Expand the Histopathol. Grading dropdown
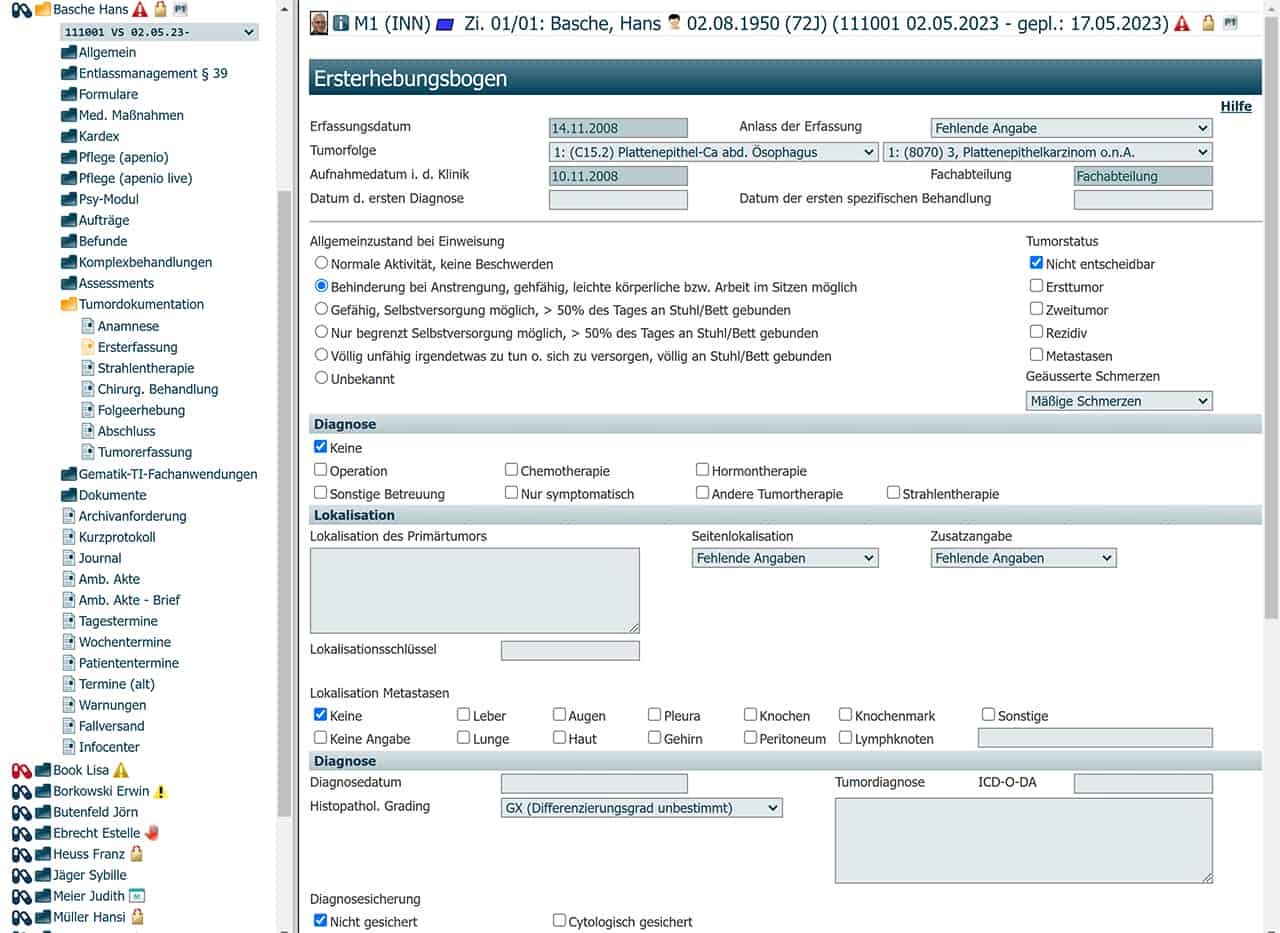1280x933 pixels. pyautogui.click(x=641, y=808)
